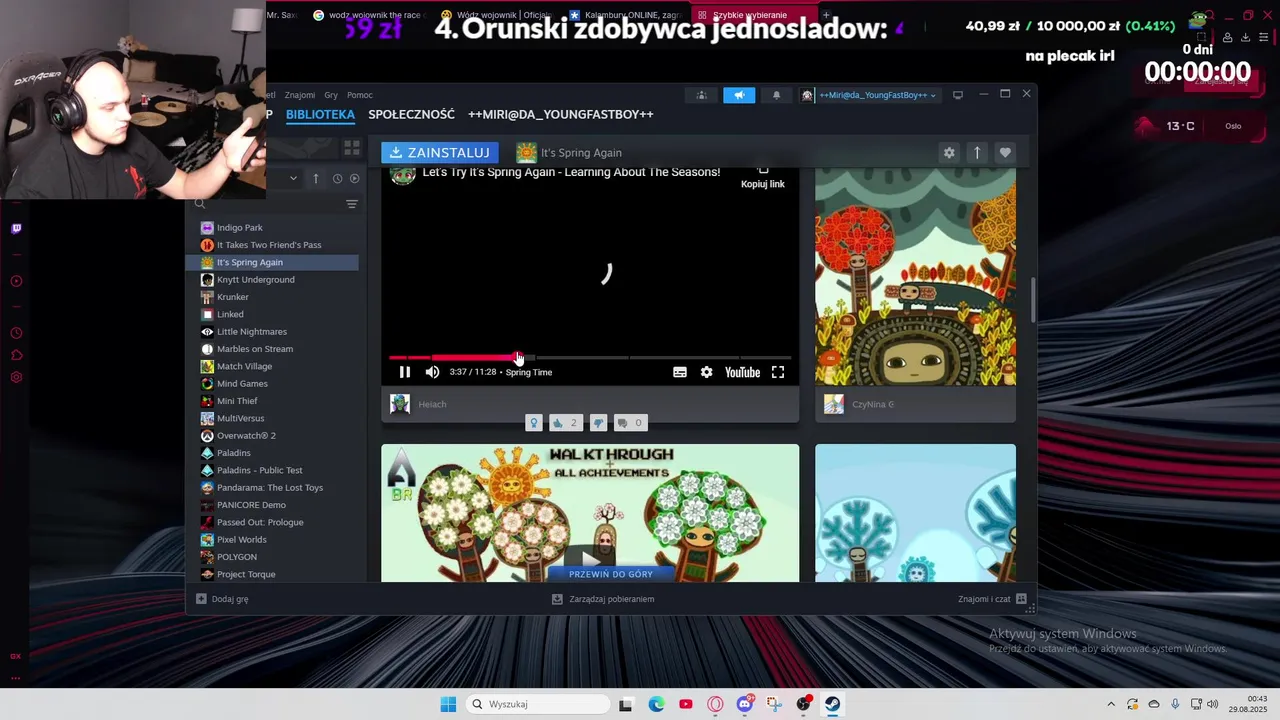Viewport: 1280px width, 720px height.
Task: Toggle YouTube subtitles button
Action: point(680,372)
